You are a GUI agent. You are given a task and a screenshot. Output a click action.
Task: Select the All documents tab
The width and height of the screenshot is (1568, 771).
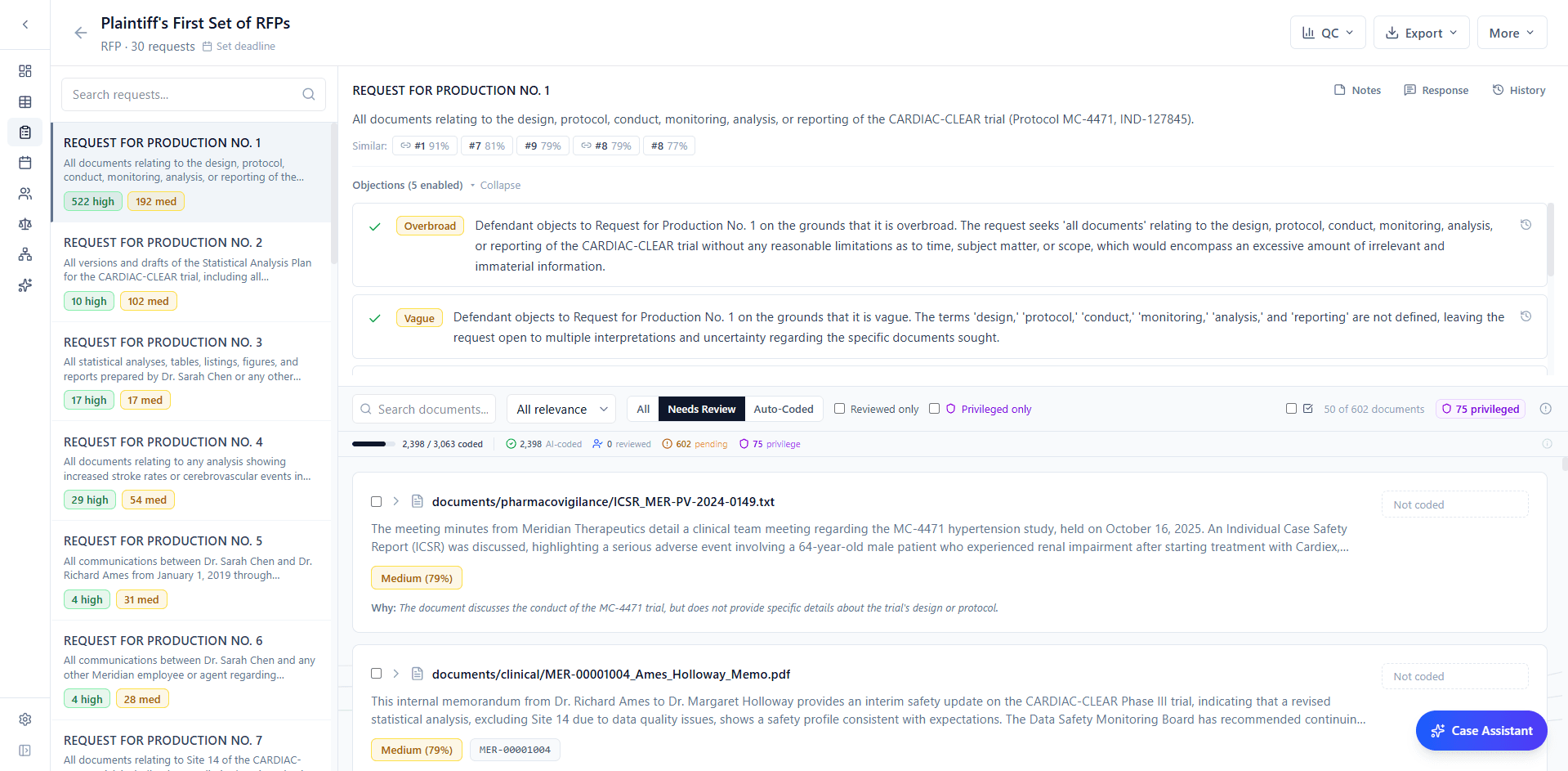643,409
